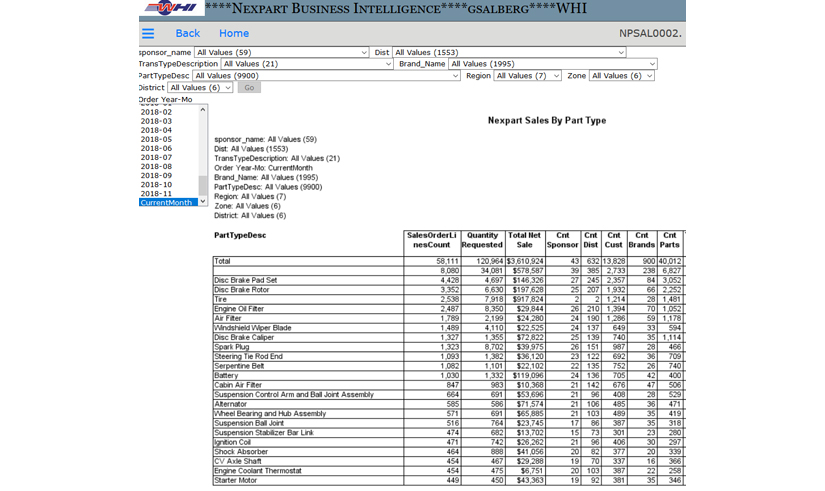Click the Ignition Coil row
Screen dimensions: 825x491
[447, 442]
